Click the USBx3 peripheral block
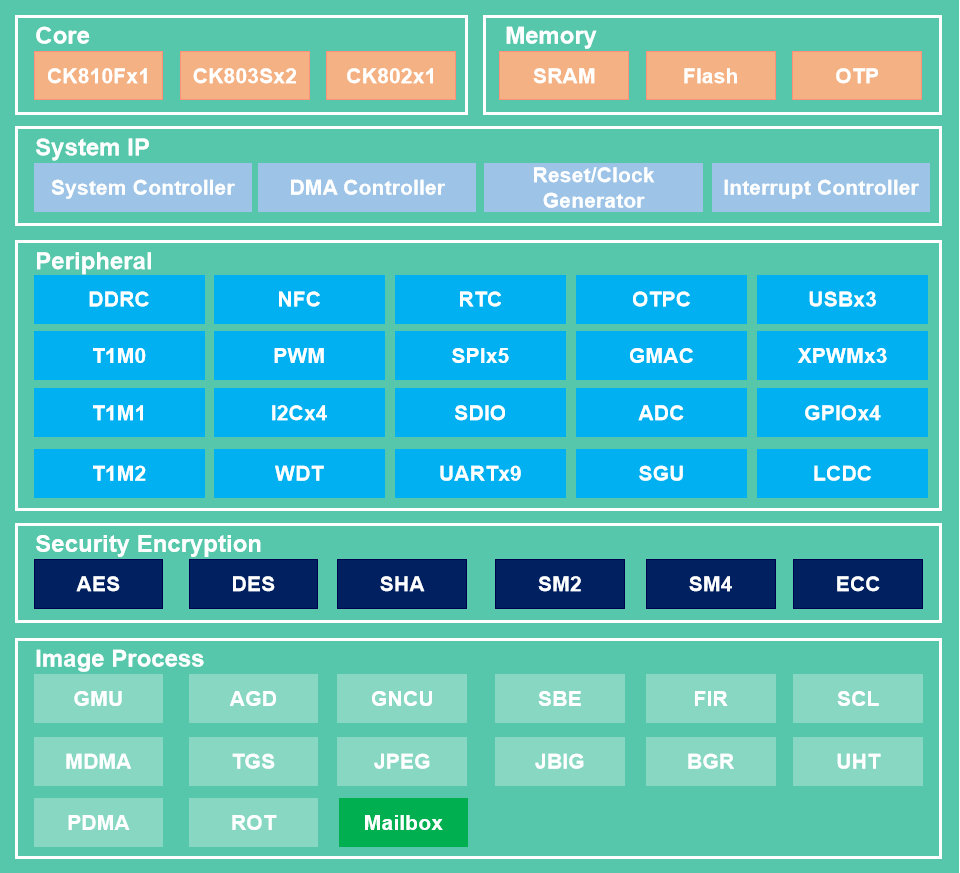The width and height of the screenshot is (960, 873). pyautogui.click(x=842, y=300)
